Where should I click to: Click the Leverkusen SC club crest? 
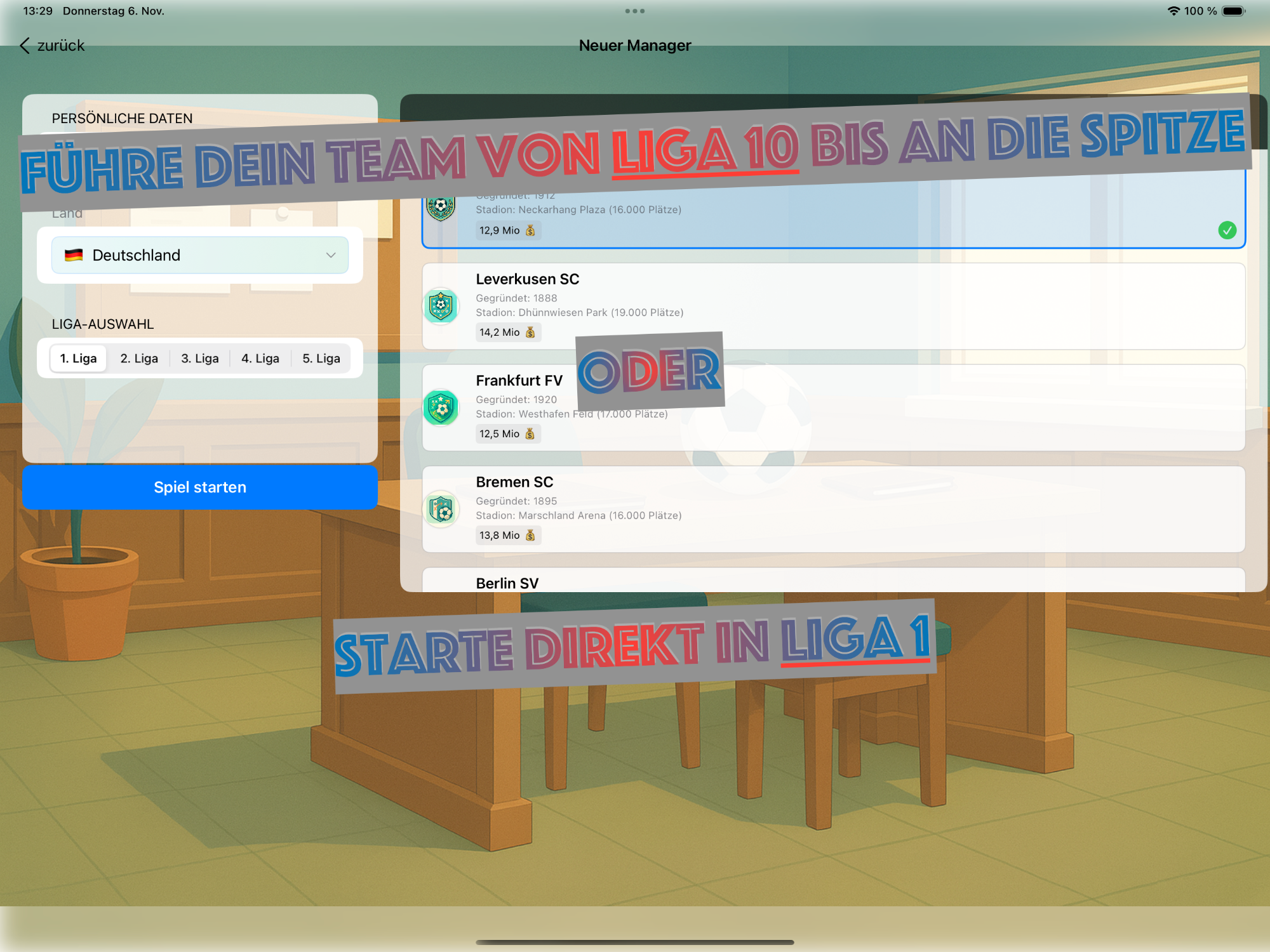441,306
